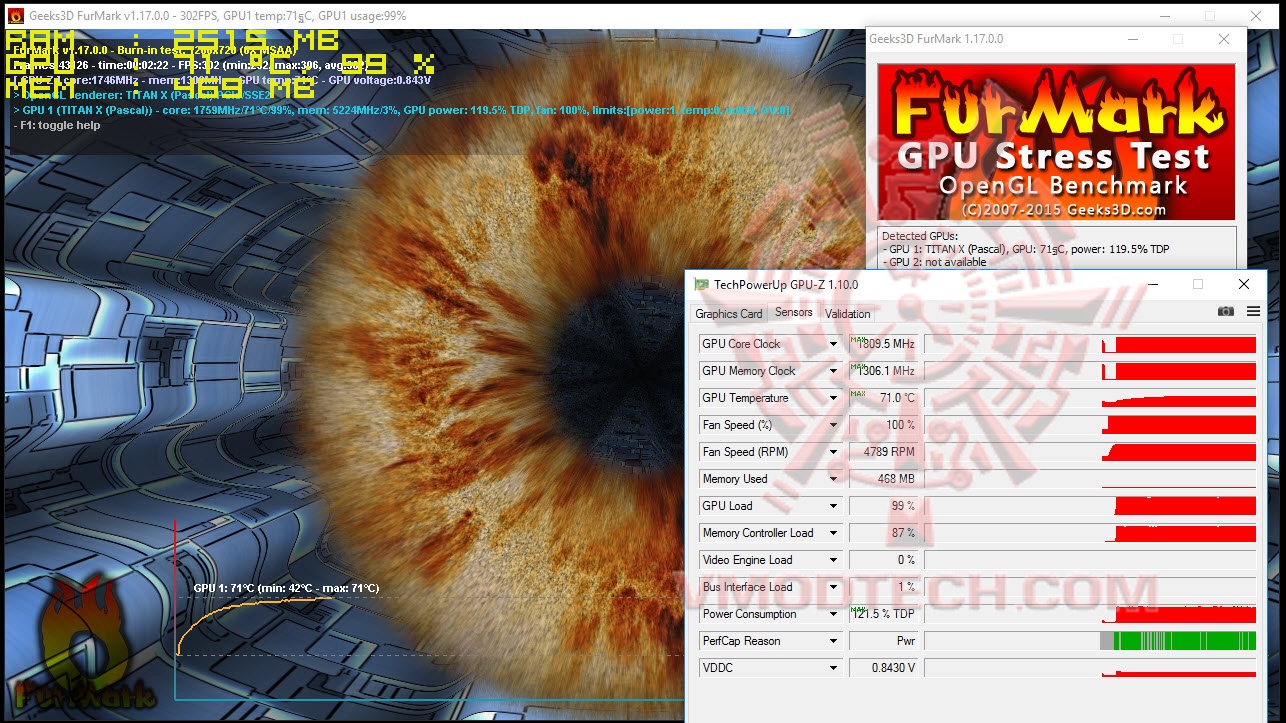Screen dimensions: 1286x723
Task: Open the Memory Controller Load dropdown
Action: [x=833, y=533]
